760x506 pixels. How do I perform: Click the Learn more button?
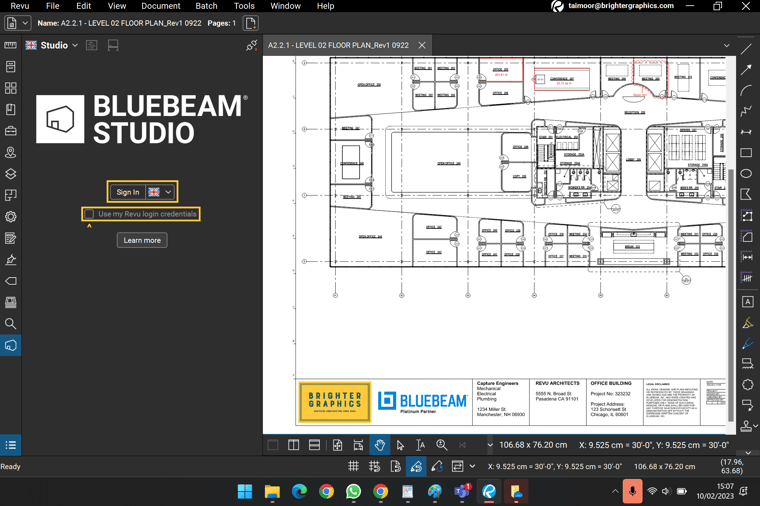(x=142, y=240)
